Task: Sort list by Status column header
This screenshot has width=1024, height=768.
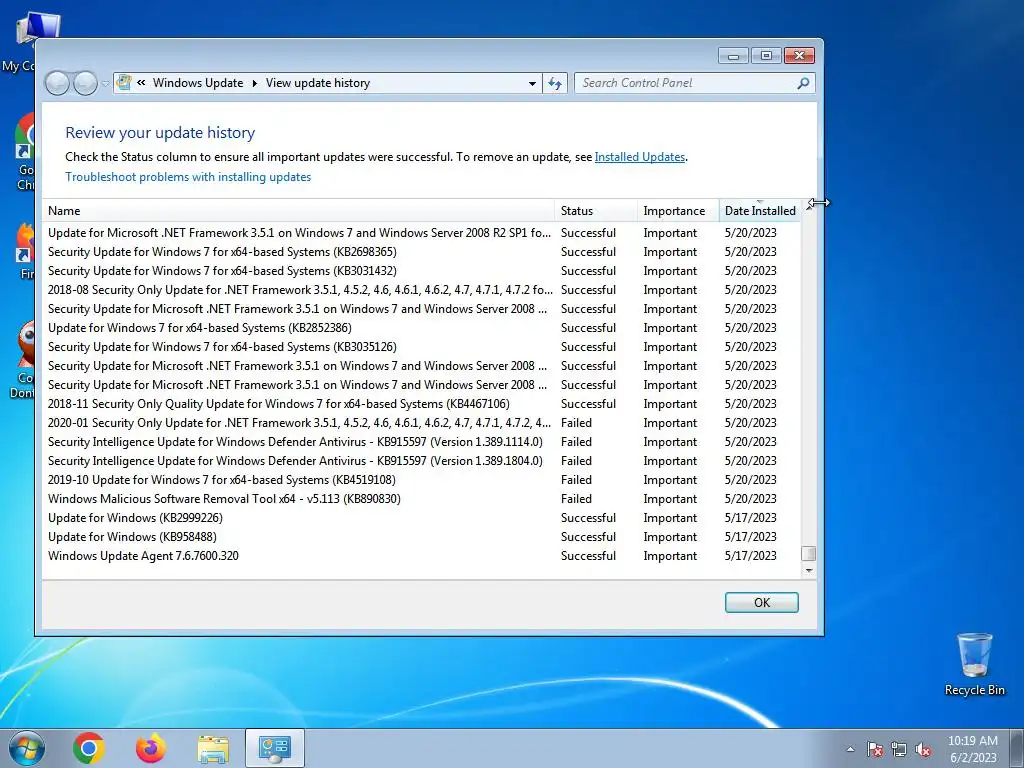Action: click(x=596, y=211)
